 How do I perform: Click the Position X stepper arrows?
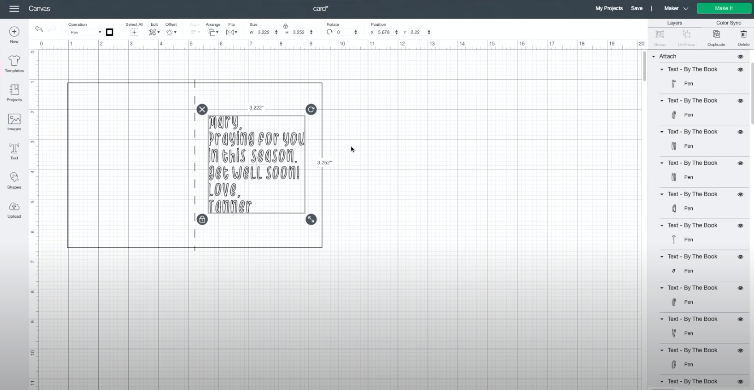point(397,32)
